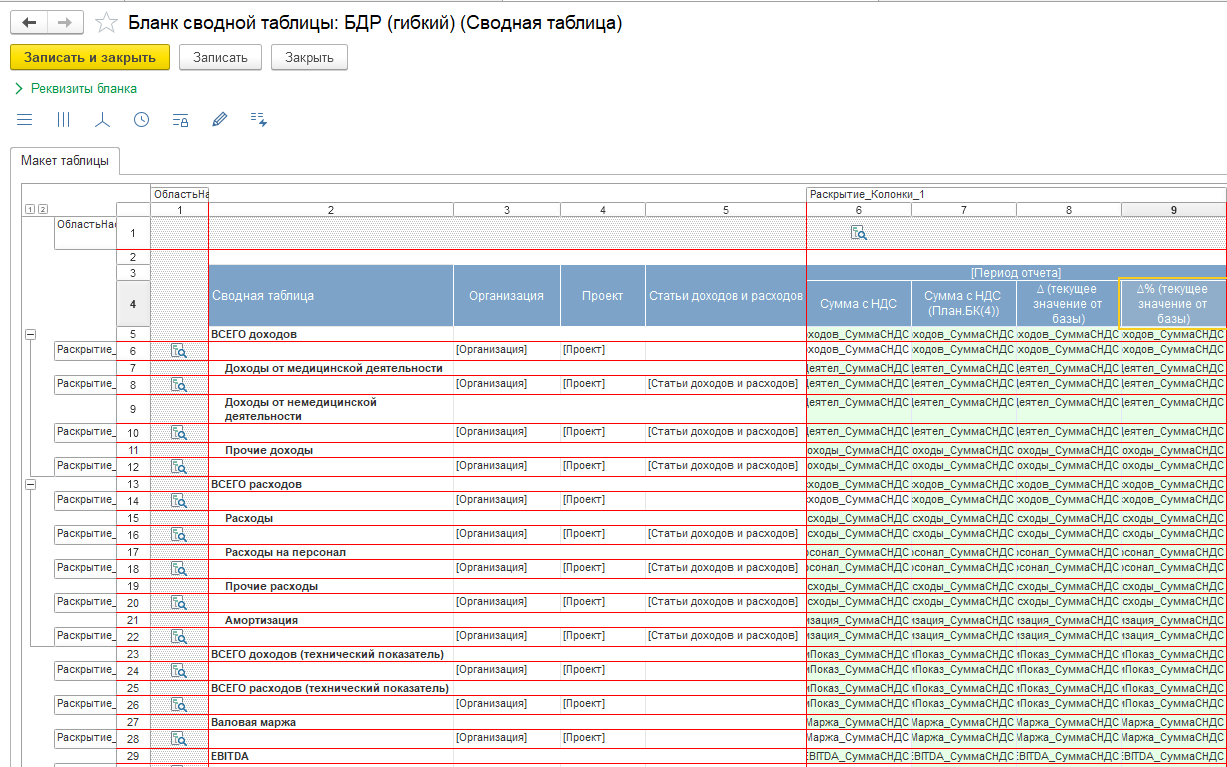Click the magnifier icon in row 6
Screen dimensions: 1227x767
[179, 351]
